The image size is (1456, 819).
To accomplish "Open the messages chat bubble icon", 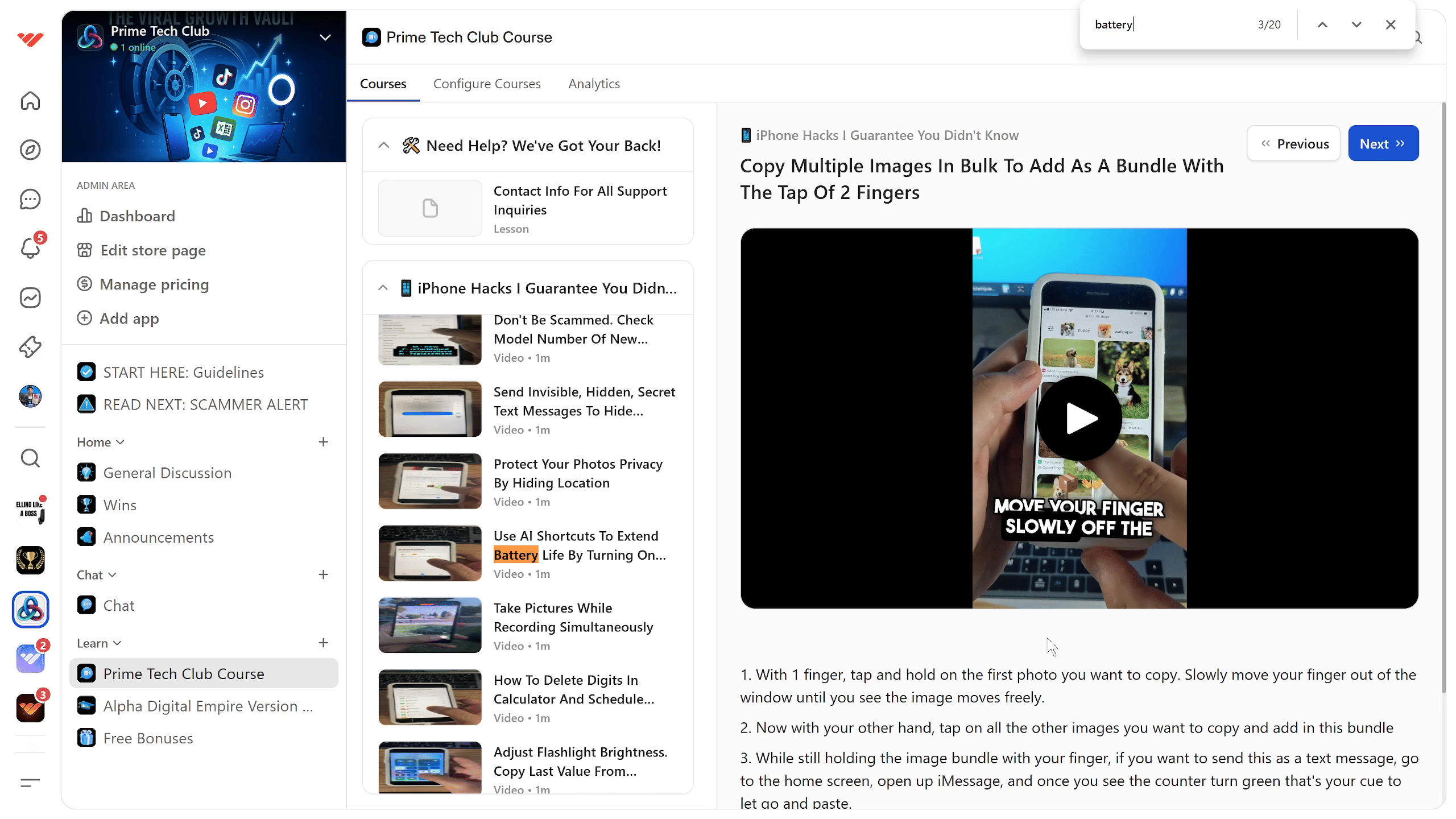I will (x=30, y=200).
